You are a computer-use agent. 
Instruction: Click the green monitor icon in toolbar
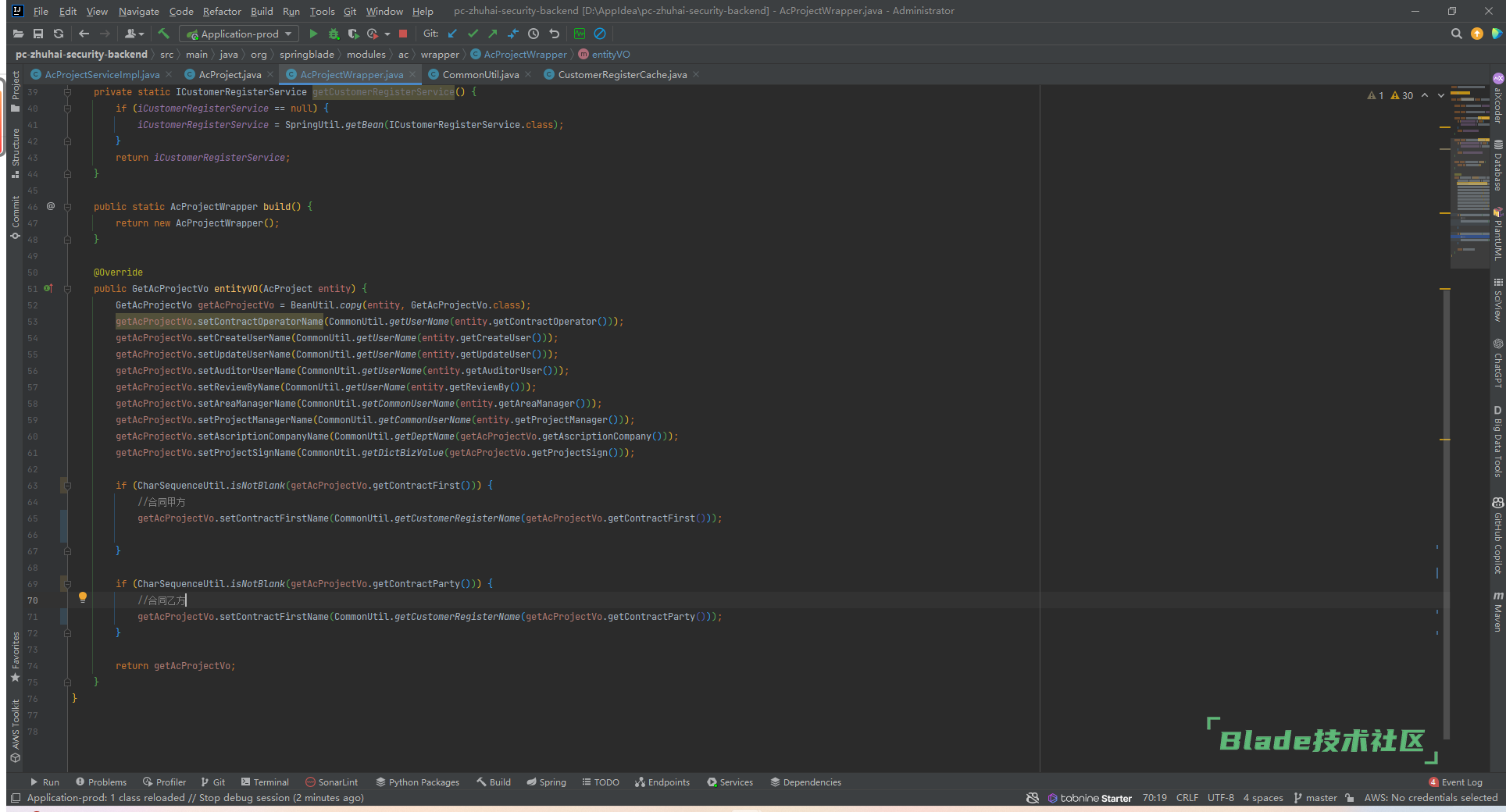(x=580, y=34)
